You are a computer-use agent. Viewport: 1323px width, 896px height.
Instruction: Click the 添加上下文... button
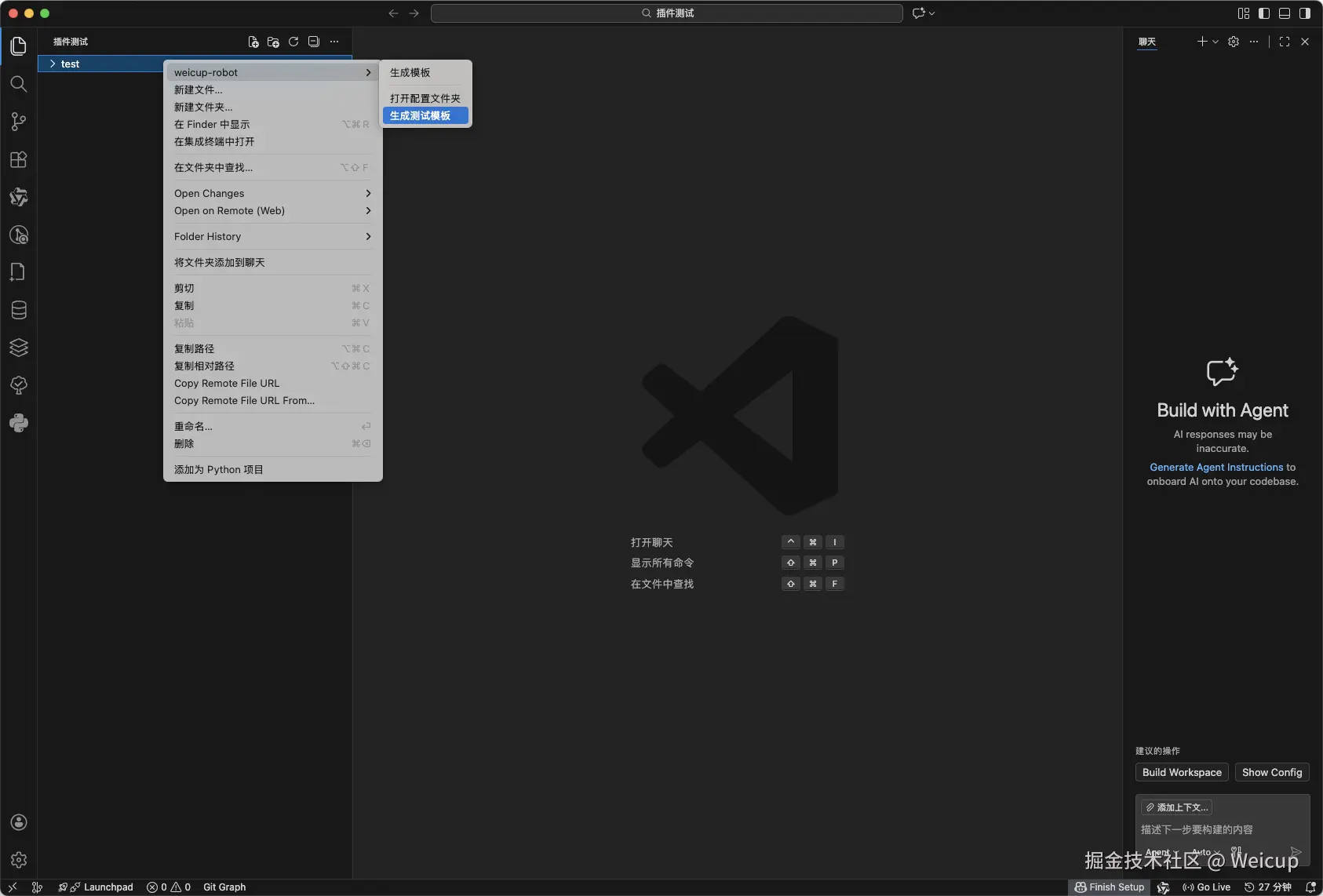1176,807
